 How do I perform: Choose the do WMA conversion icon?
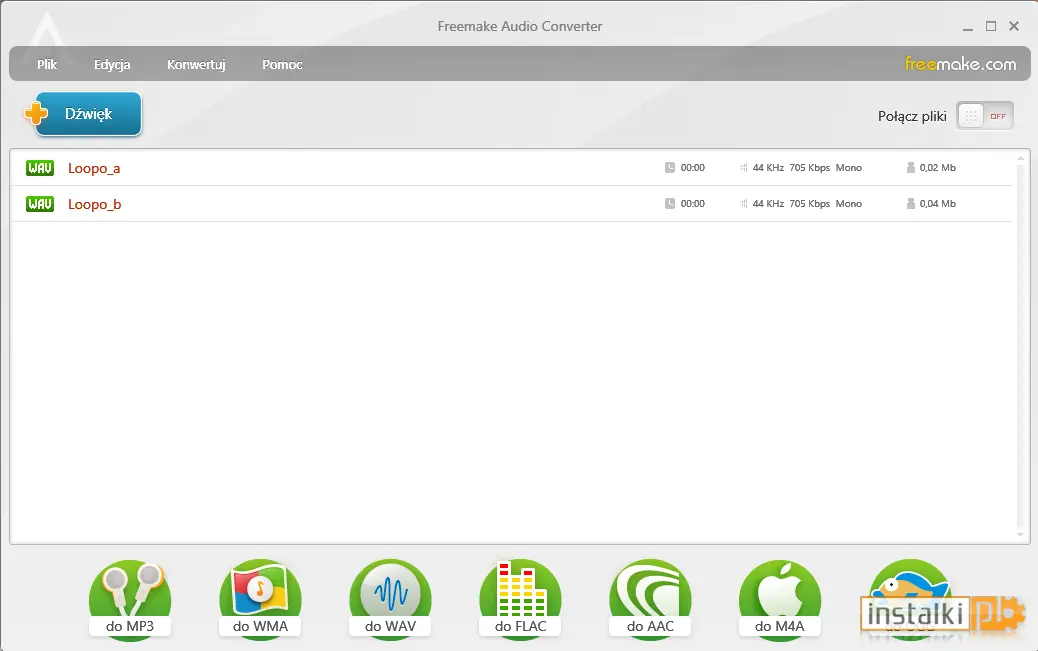tap(260, 599)
